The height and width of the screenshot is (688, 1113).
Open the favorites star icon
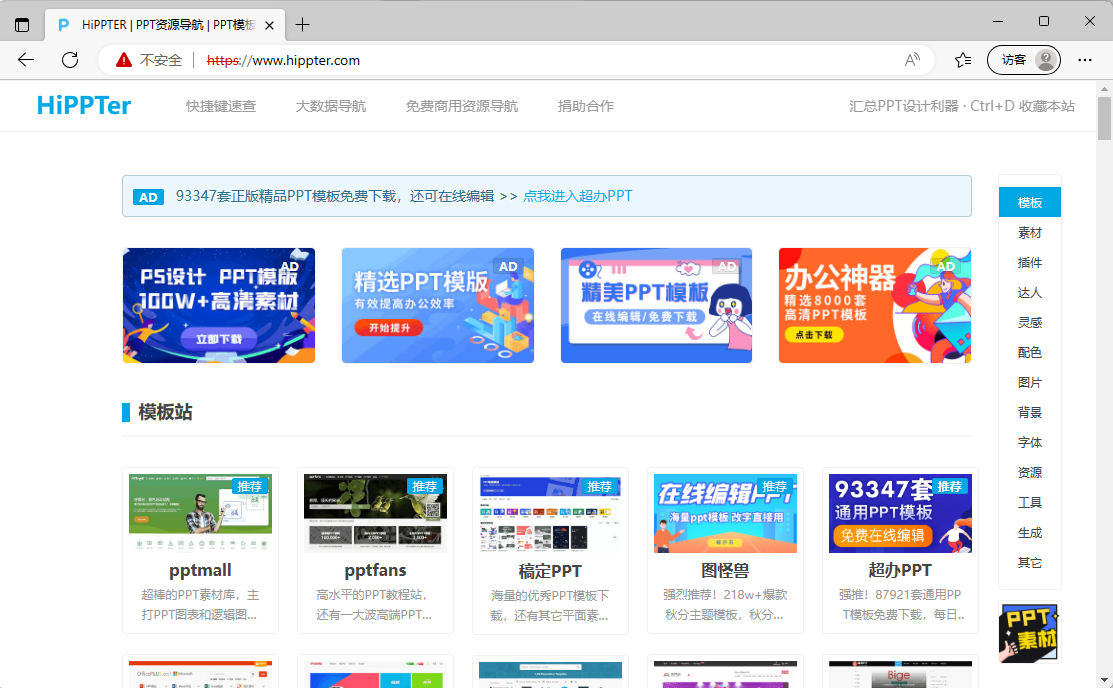click(x=962, y=60)
